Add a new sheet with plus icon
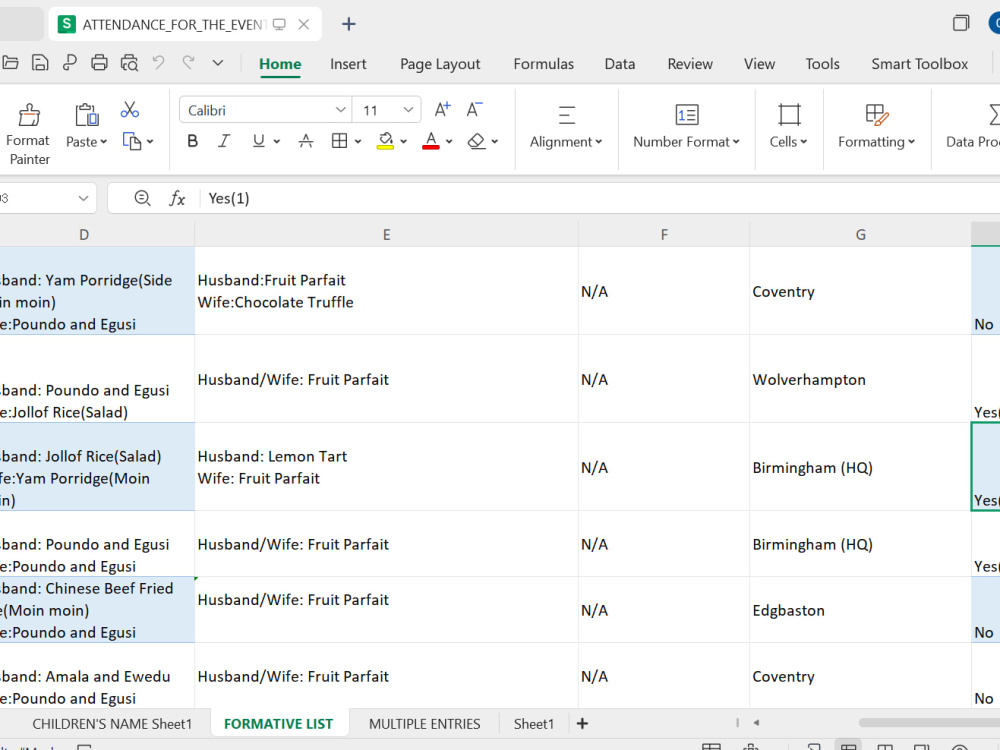Image resolution: width=1000 pixels, height=750 pixels. coord(582,723)
